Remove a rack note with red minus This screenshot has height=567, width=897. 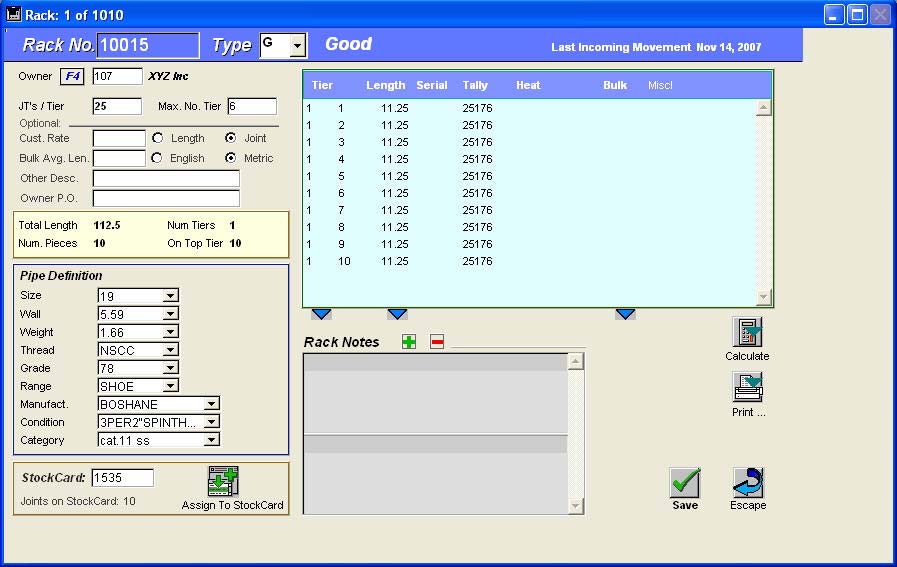[437, 342]
